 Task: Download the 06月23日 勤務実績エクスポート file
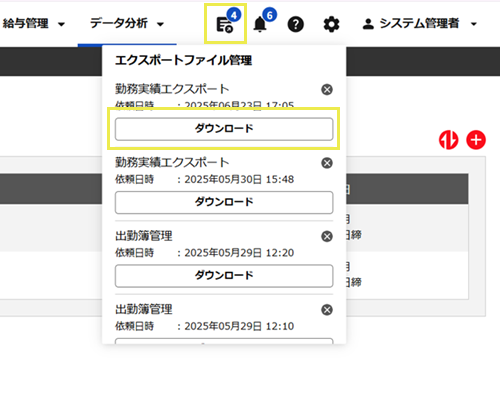coord(224,129)
